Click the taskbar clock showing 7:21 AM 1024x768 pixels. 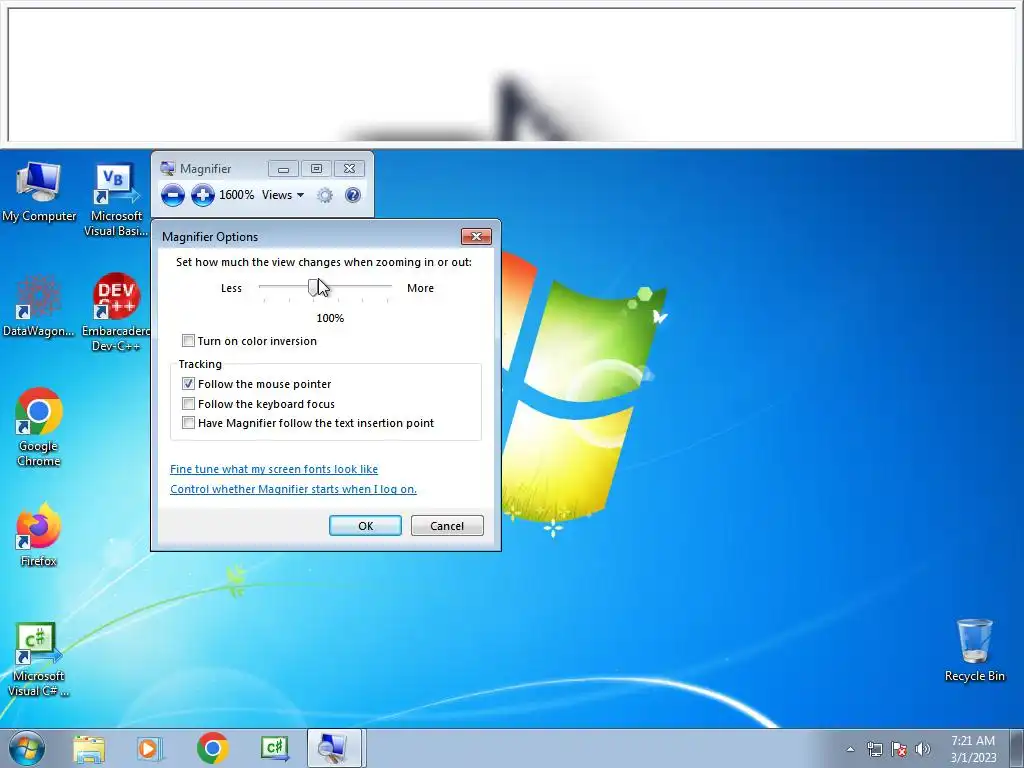tap(973, 749)
